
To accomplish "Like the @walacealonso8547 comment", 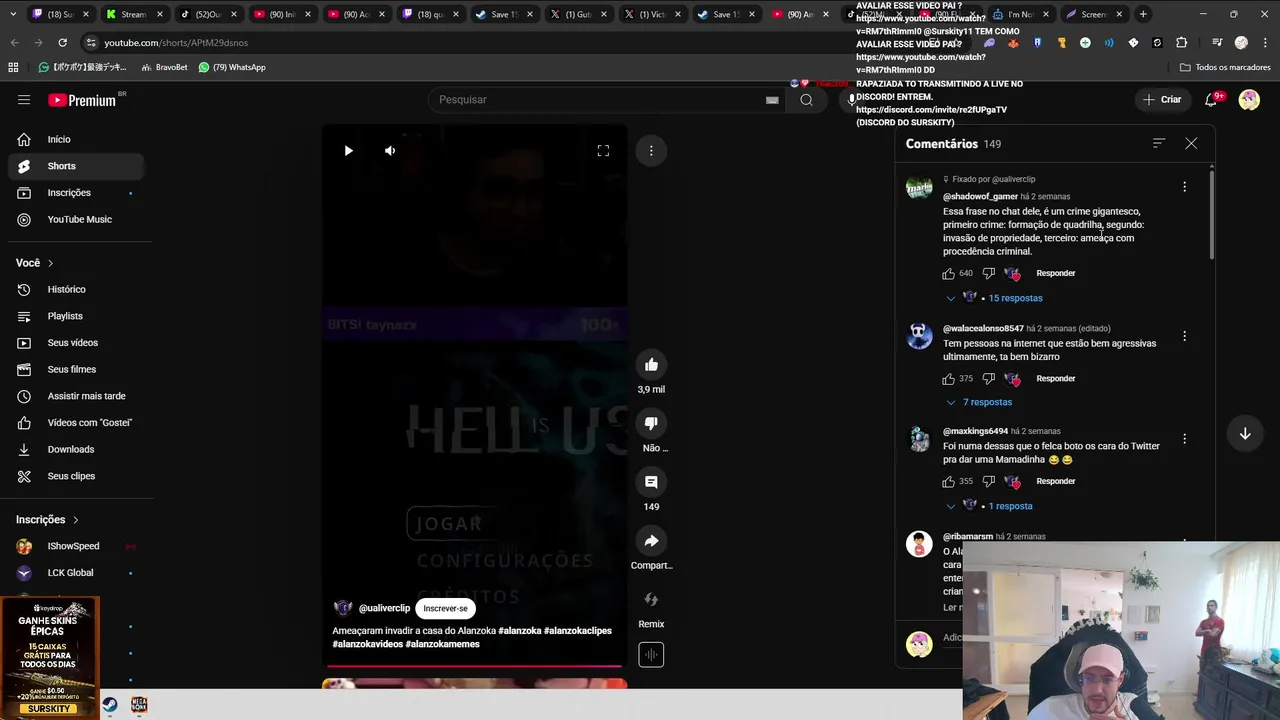I will [948, 379].
